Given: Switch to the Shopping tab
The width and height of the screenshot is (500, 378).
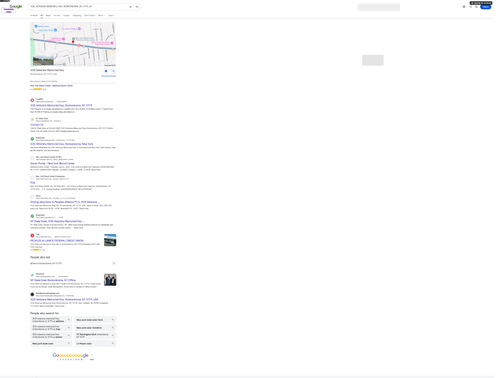Looking at the screenshot, I should point(77,15).
